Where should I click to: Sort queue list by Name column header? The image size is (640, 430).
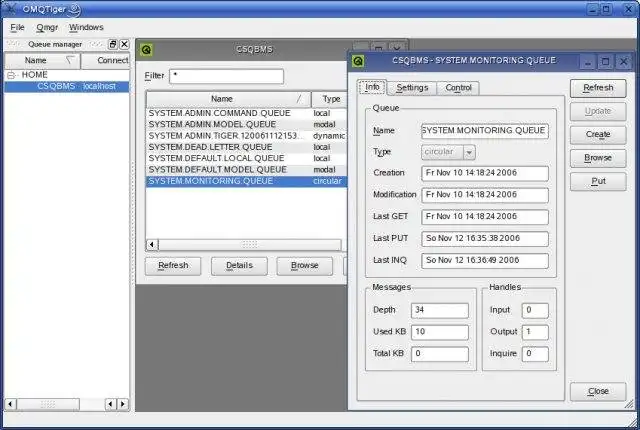(228, 99)
